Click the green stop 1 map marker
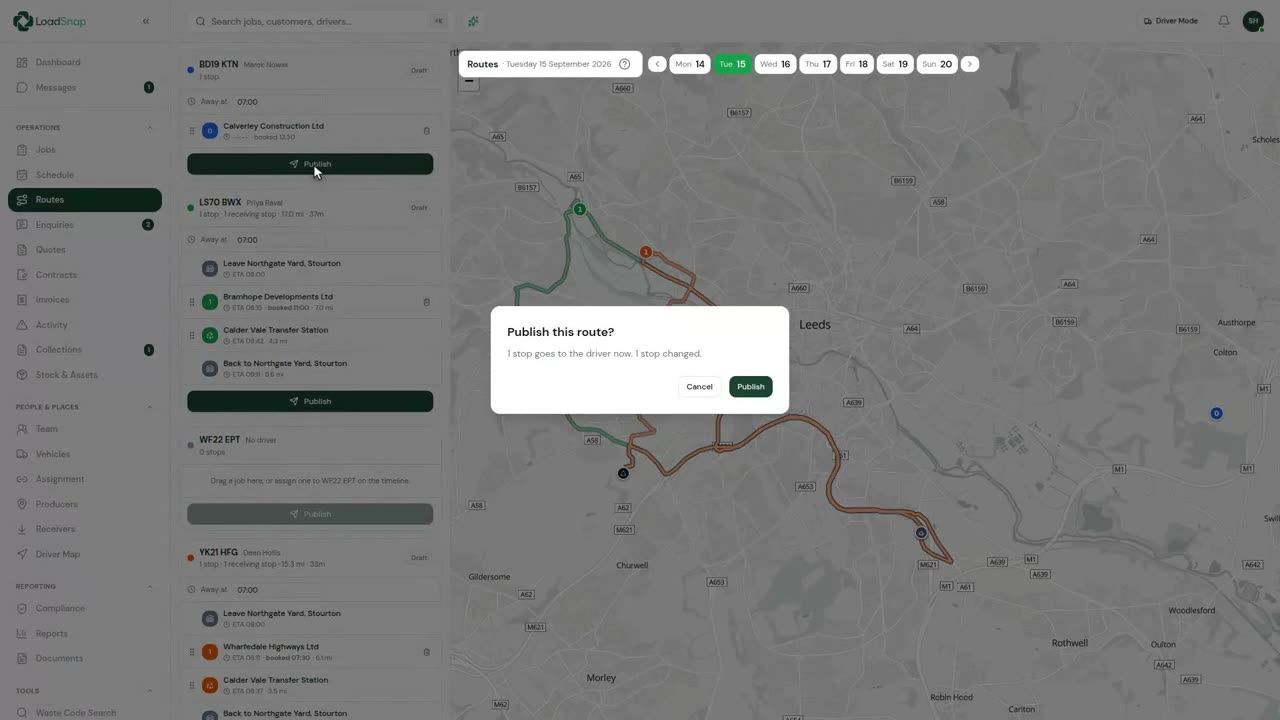Image resolution: width=1280 pixels, height=720 pixels. tap(579, 209)
